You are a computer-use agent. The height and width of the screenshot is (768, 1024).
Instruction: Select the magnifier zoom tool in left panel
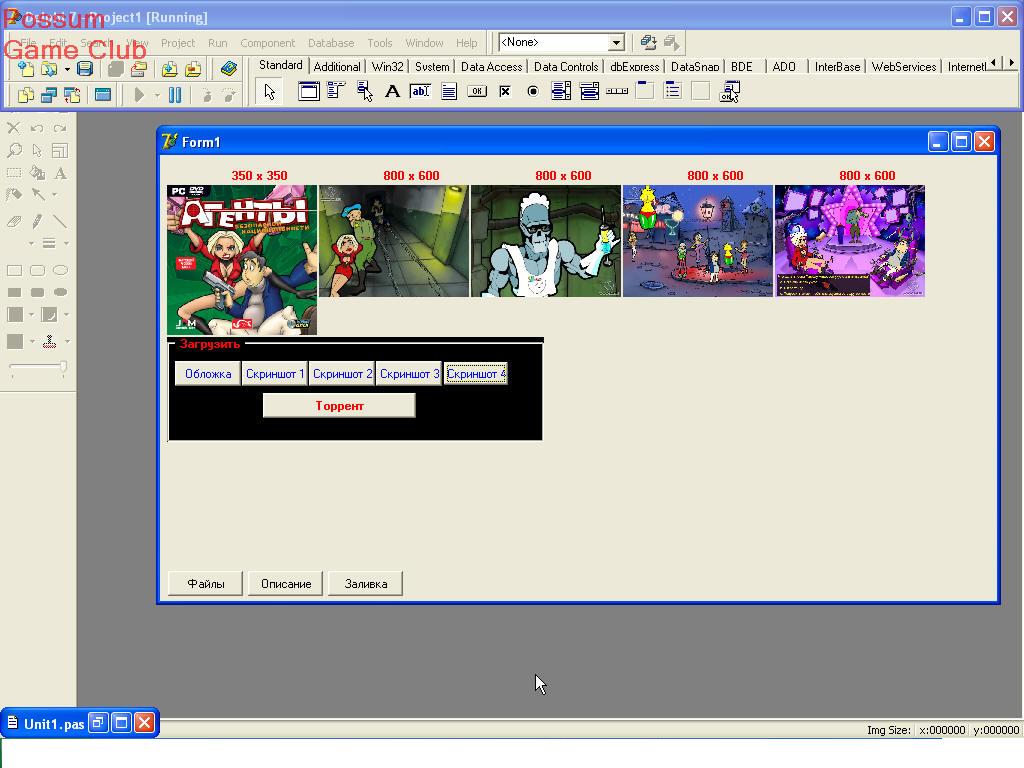point(14,151)
